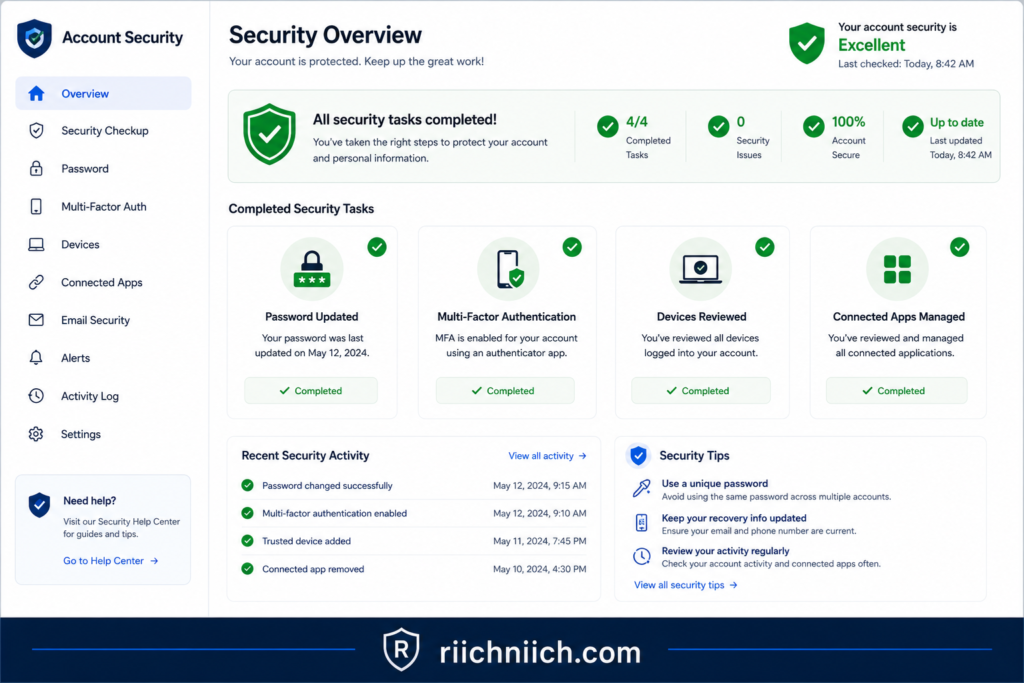Click the Security Checkup shield icon

(x=37, y=131)
